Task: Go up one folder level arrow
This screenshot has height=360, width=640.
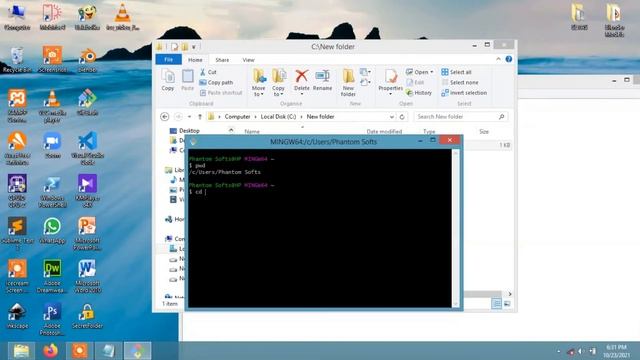Action: point(200,117)
